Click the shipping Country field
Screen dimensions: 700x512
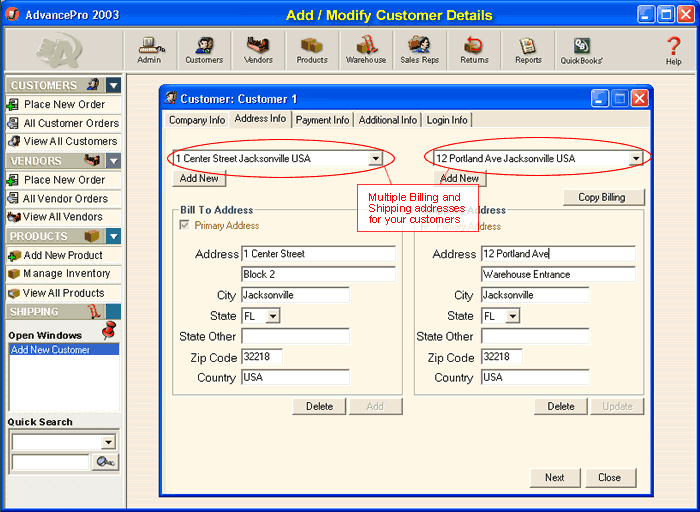tap(535, 377)
